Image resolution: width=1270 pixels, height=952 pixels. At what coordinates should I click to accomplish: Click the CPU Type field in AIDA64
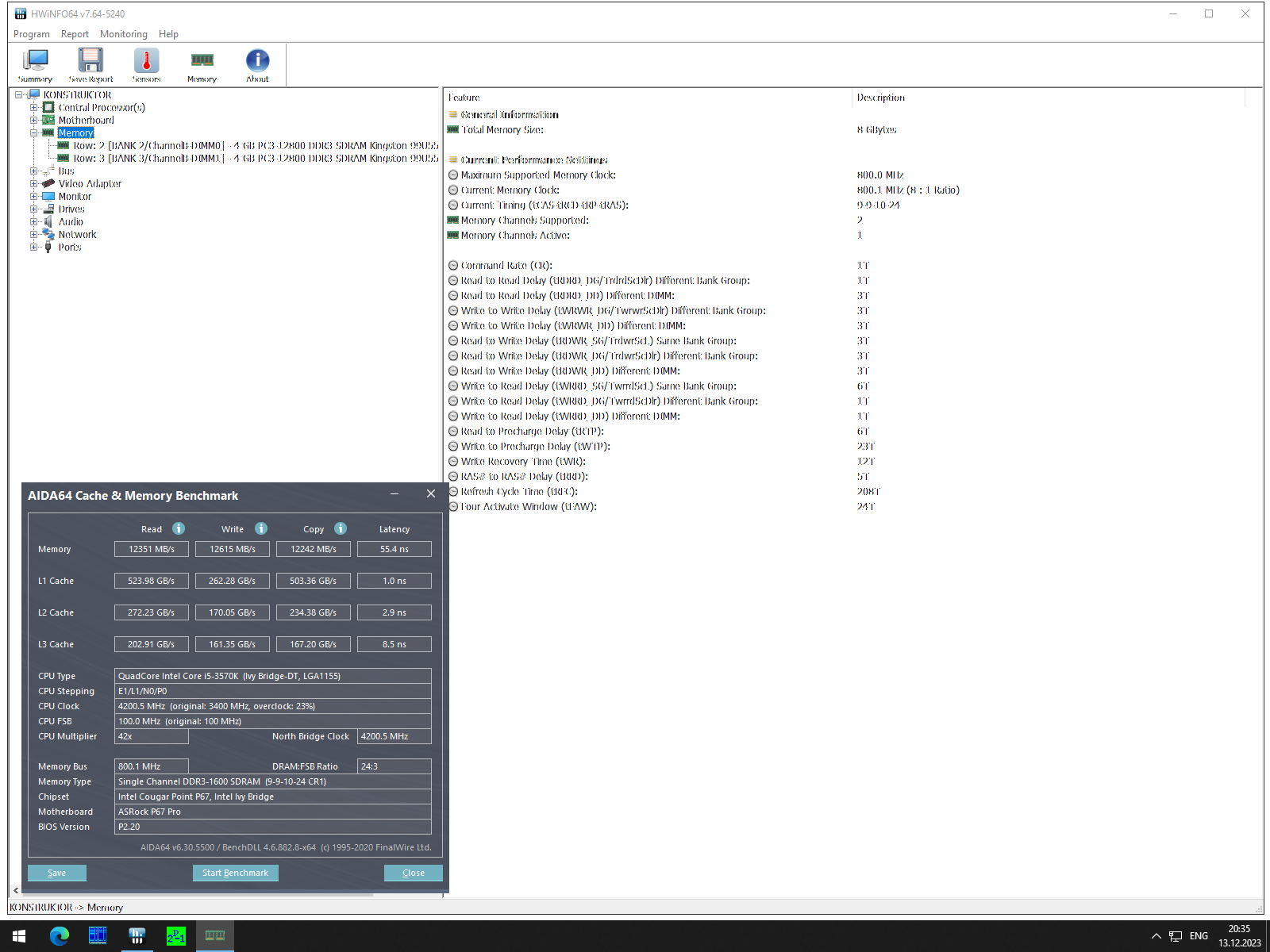pyautogui.click(x=273, y=676)
